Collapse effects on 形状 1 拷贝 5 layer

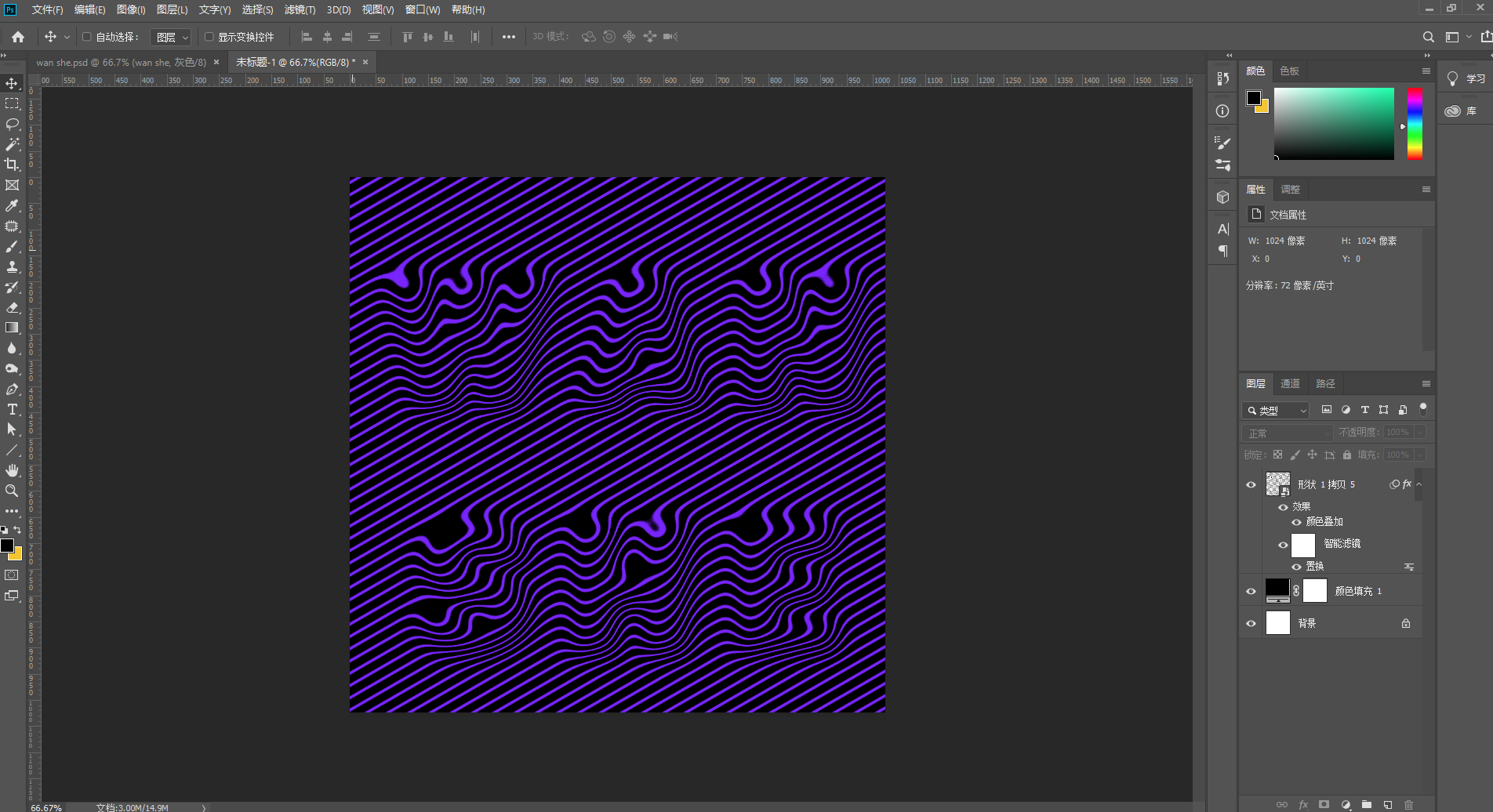1419,484
